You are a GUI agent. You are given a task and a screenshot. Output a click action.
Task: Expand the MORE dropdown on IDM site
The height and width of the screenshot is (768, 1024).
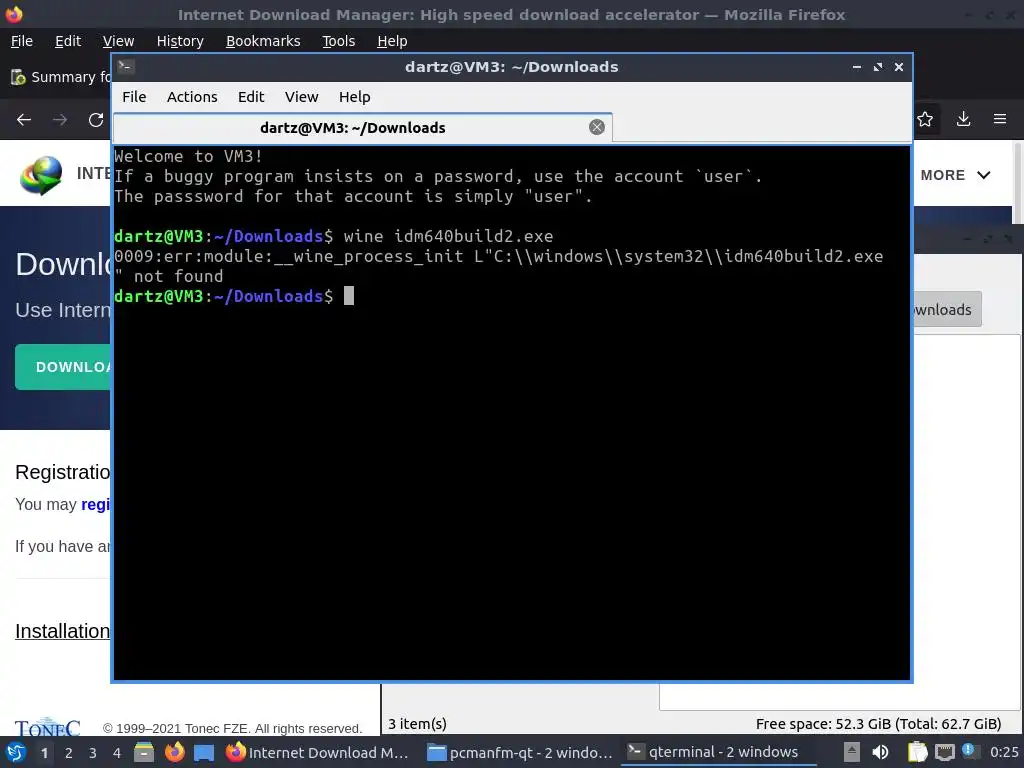[x=955, y=175]
